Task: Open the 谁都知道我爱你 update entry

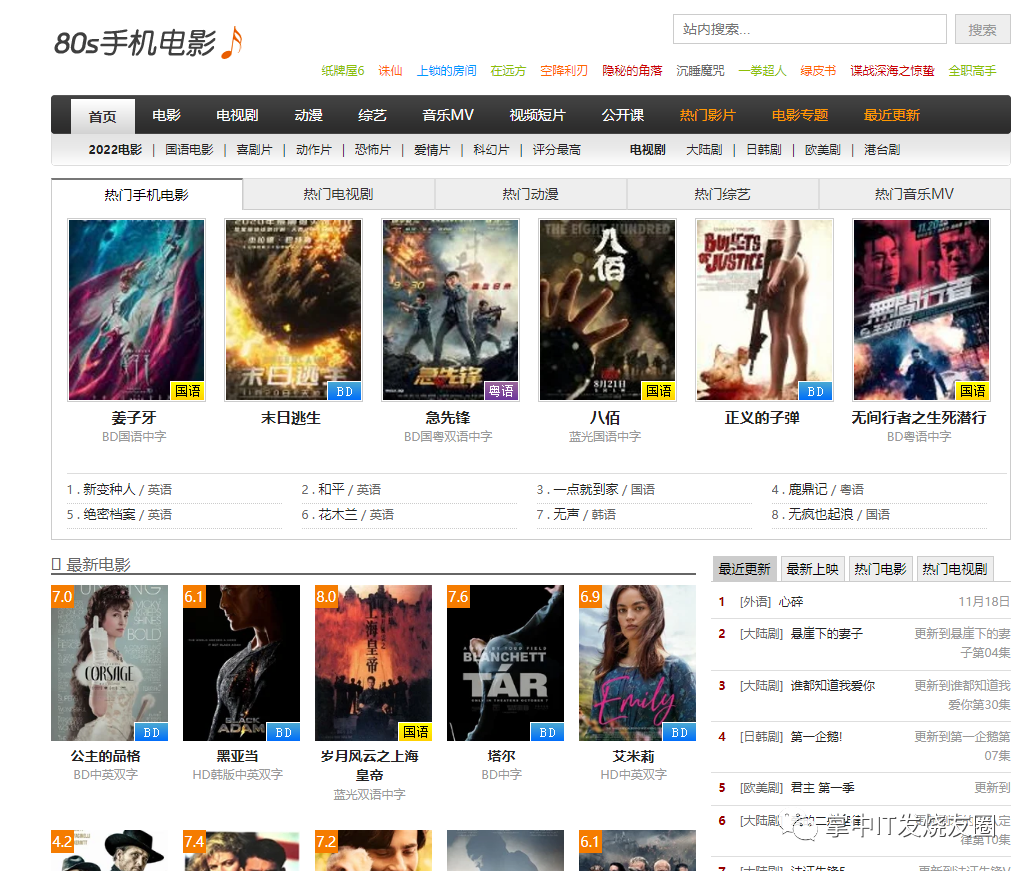Action: pyautogui.click(x=832, y=686)
